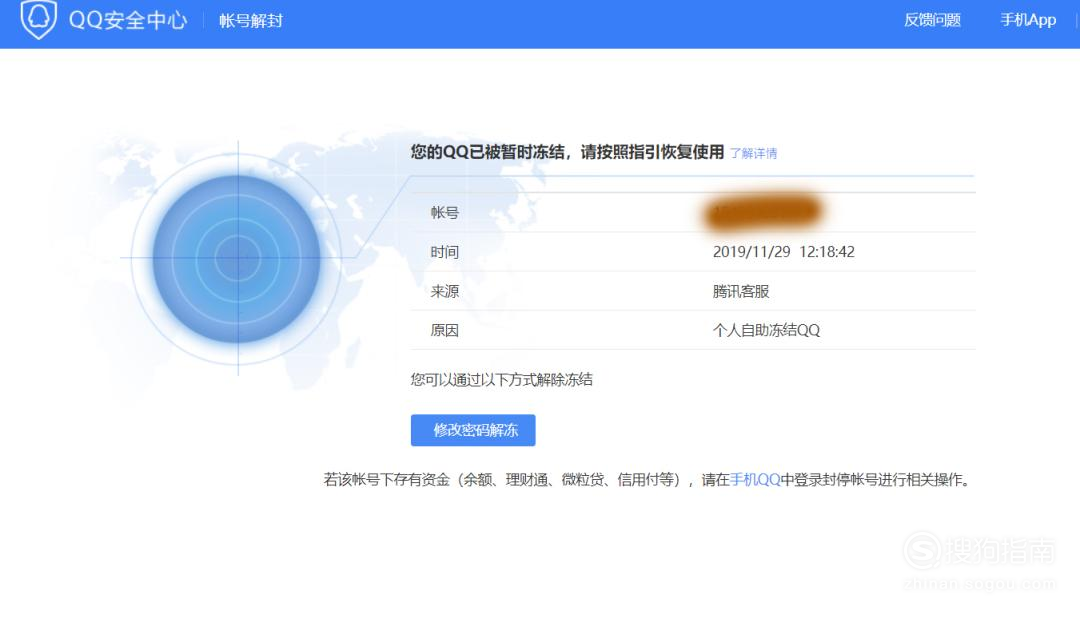Click the timestamp 2019/11/29 12:18:42
The width and height of the screenshot is (1080, 618).
[x=783, y=252]
